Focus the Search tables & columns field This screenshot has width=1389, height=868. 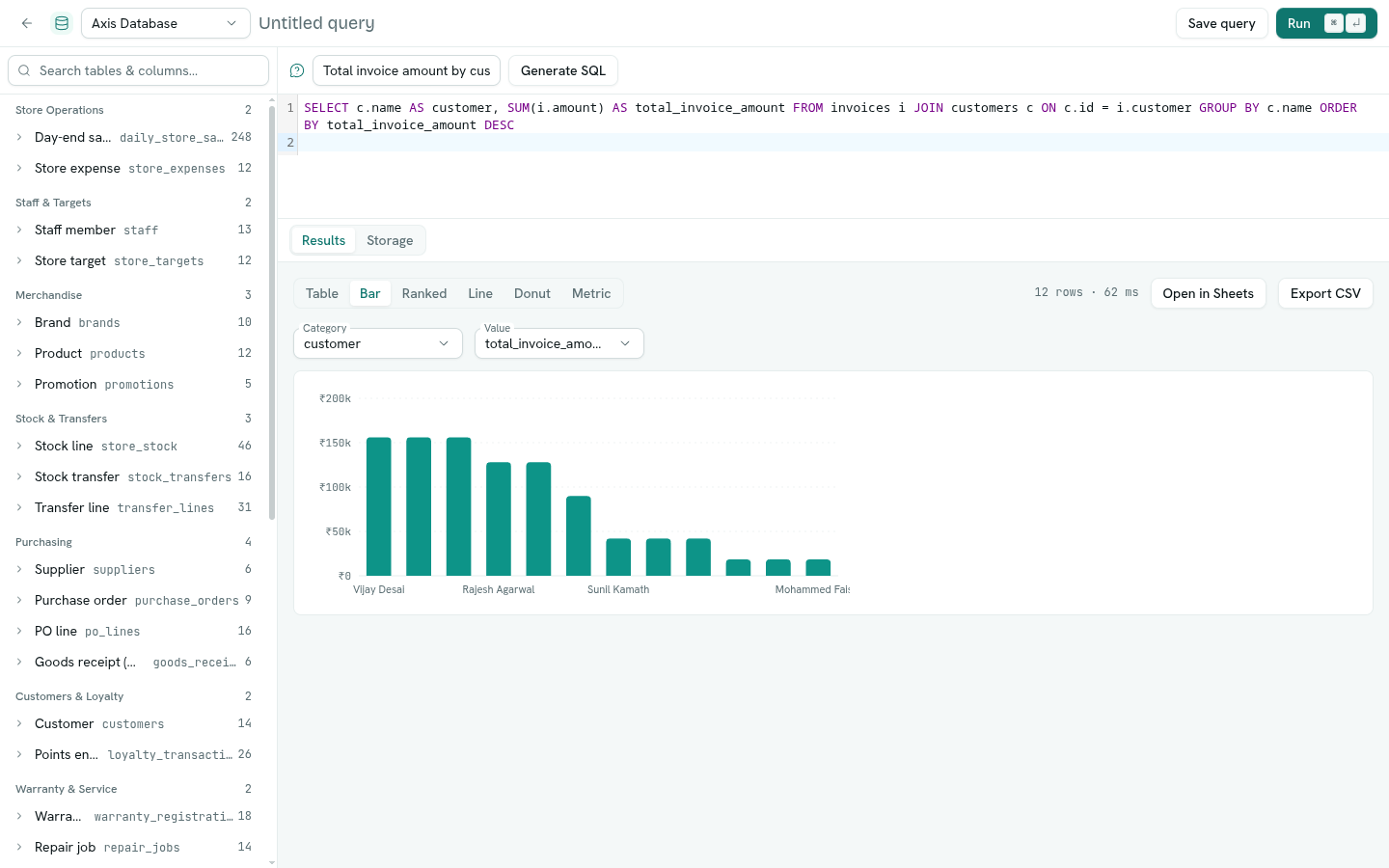tap(138, 70)
